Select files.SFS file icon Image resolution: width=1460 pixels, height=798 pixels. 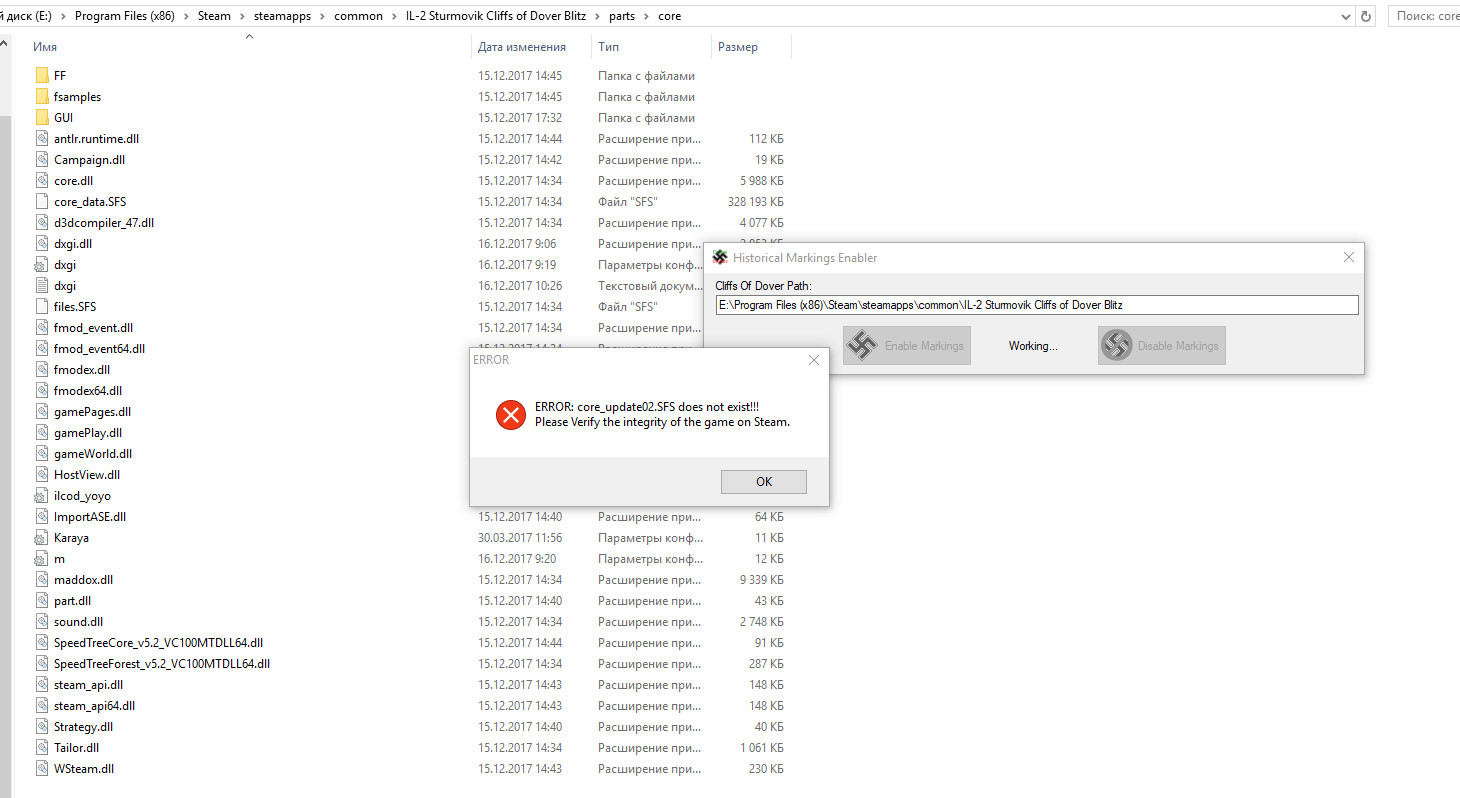coord(41,307)
